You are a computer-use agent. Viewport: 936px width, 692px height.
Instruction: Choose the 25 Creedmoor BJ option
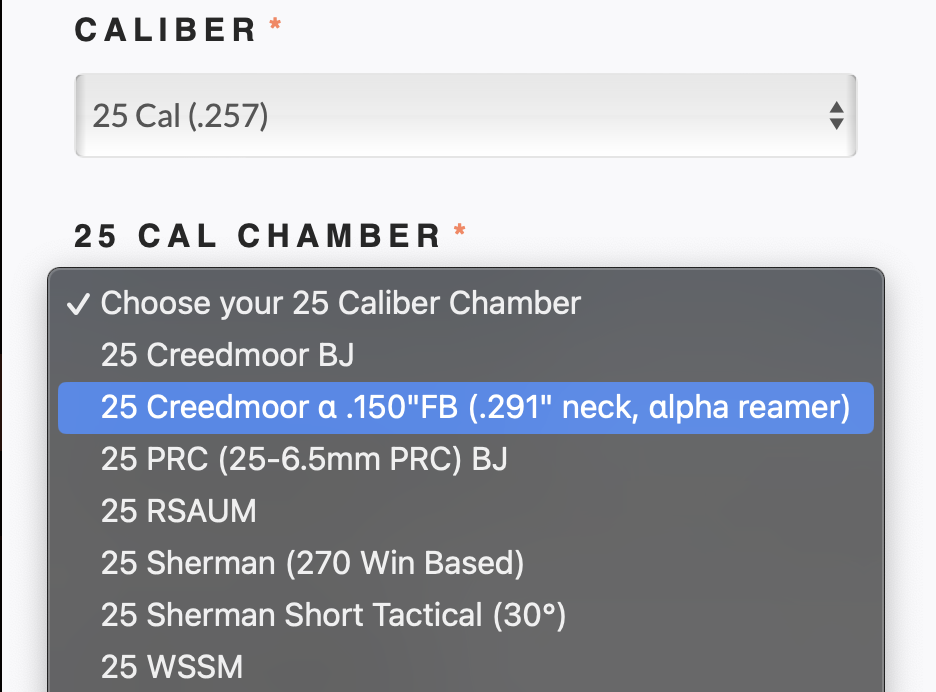pyautogui.click(x=227, y=355)
